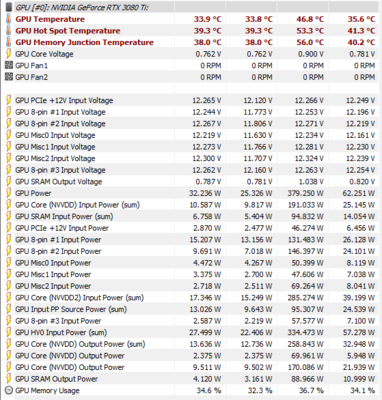Click thermometer icon beside GPU Hot Spot Temperature
This screenshot has width=382, height=400.
[x=9, y=31]
